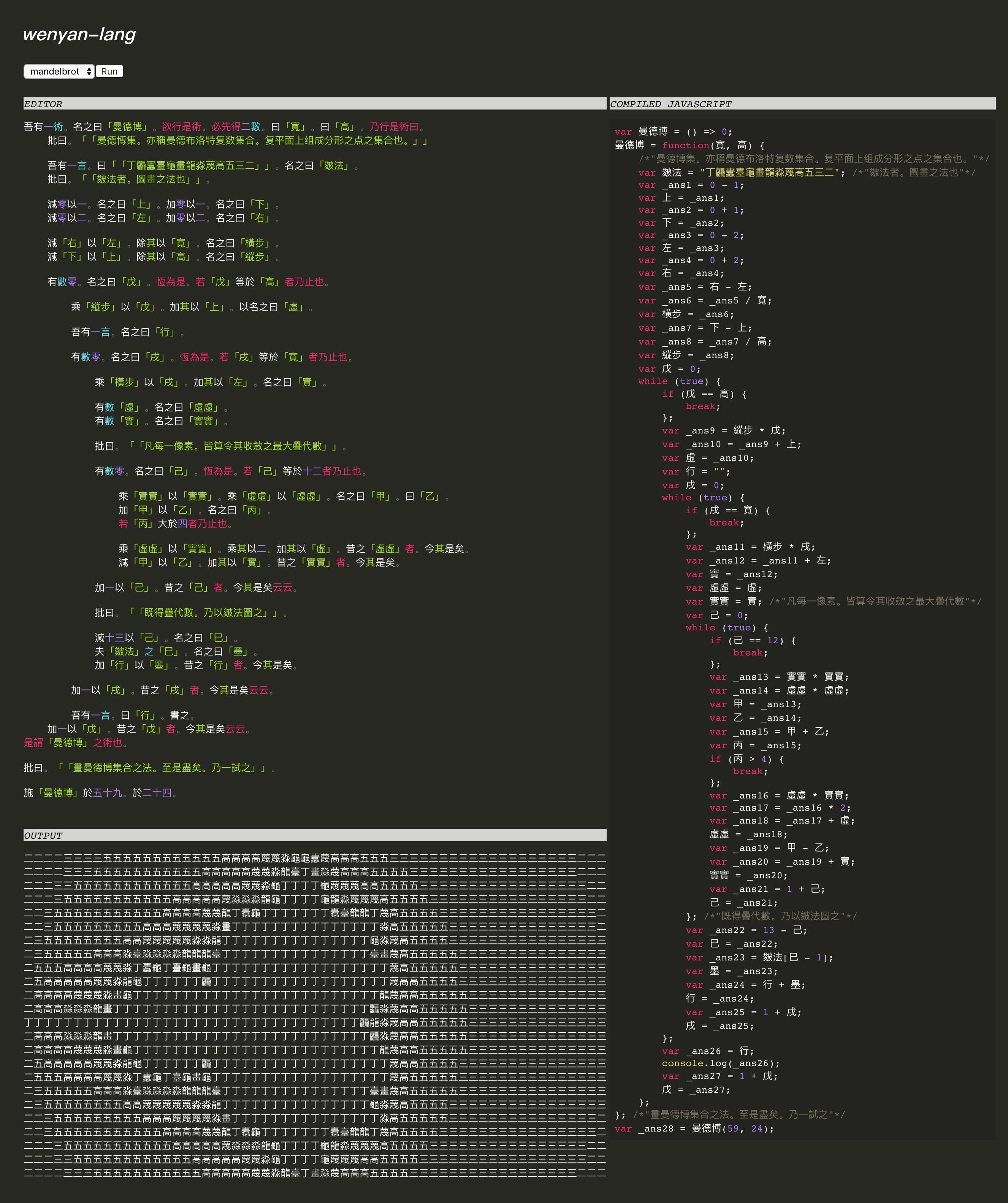Click the last row of the output text
The image size is (1008, 1203).
click(314, 1173)
